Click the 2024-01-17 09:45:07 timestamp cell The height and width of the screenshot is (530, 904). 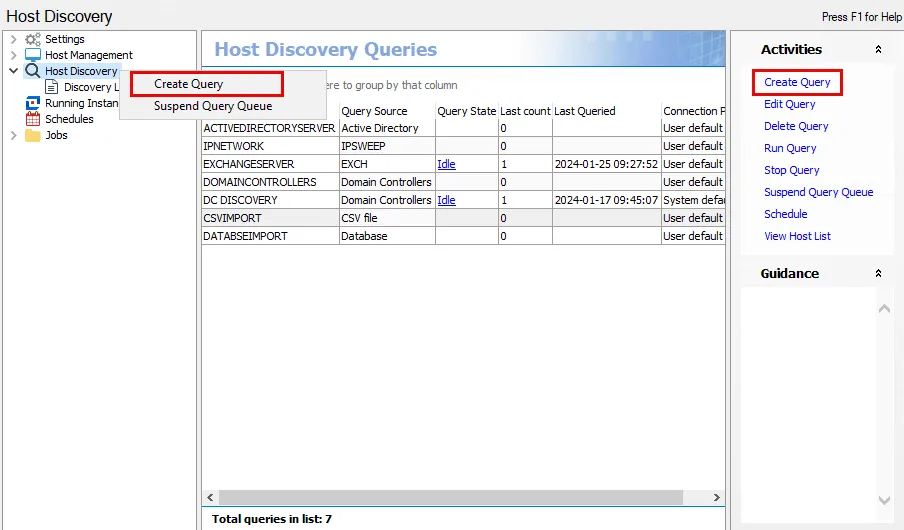607,200
